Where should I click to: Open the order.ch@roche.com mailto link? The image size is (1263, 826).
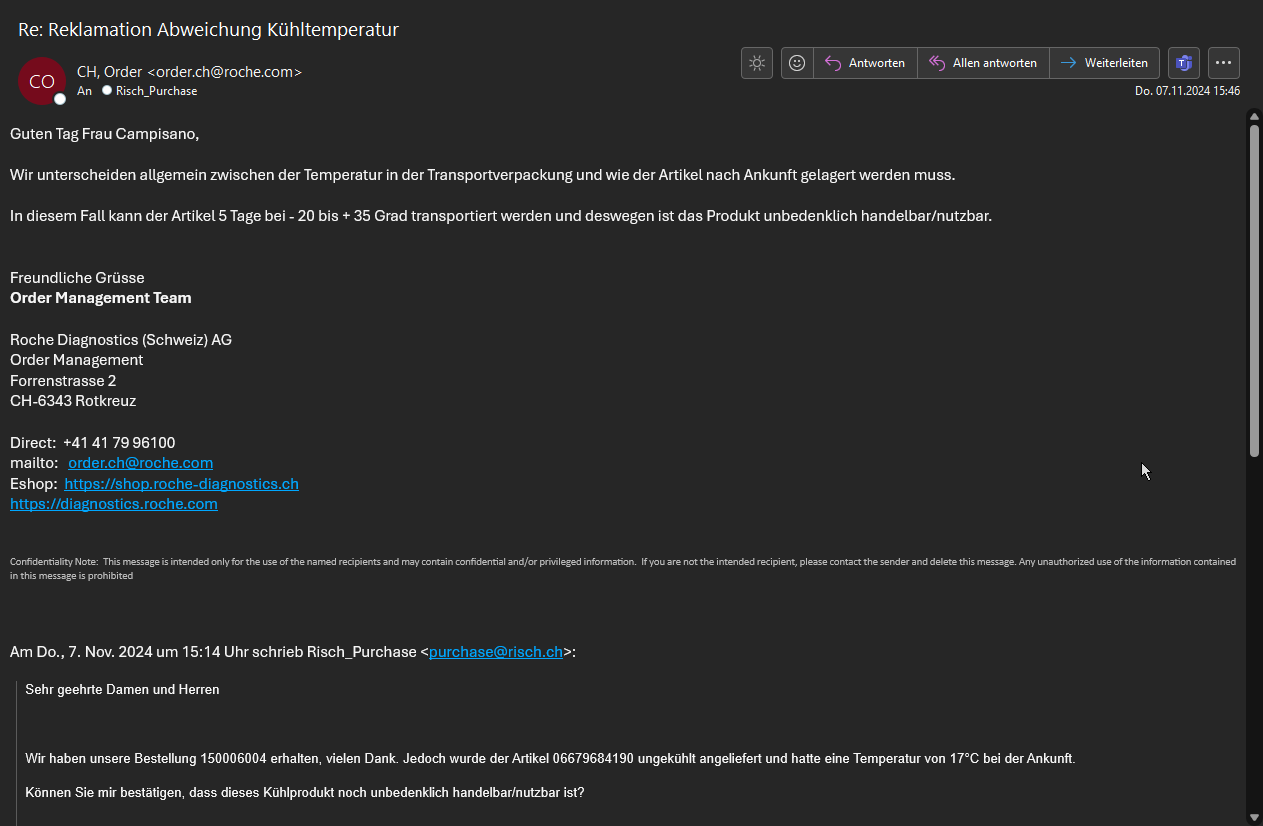140,463
